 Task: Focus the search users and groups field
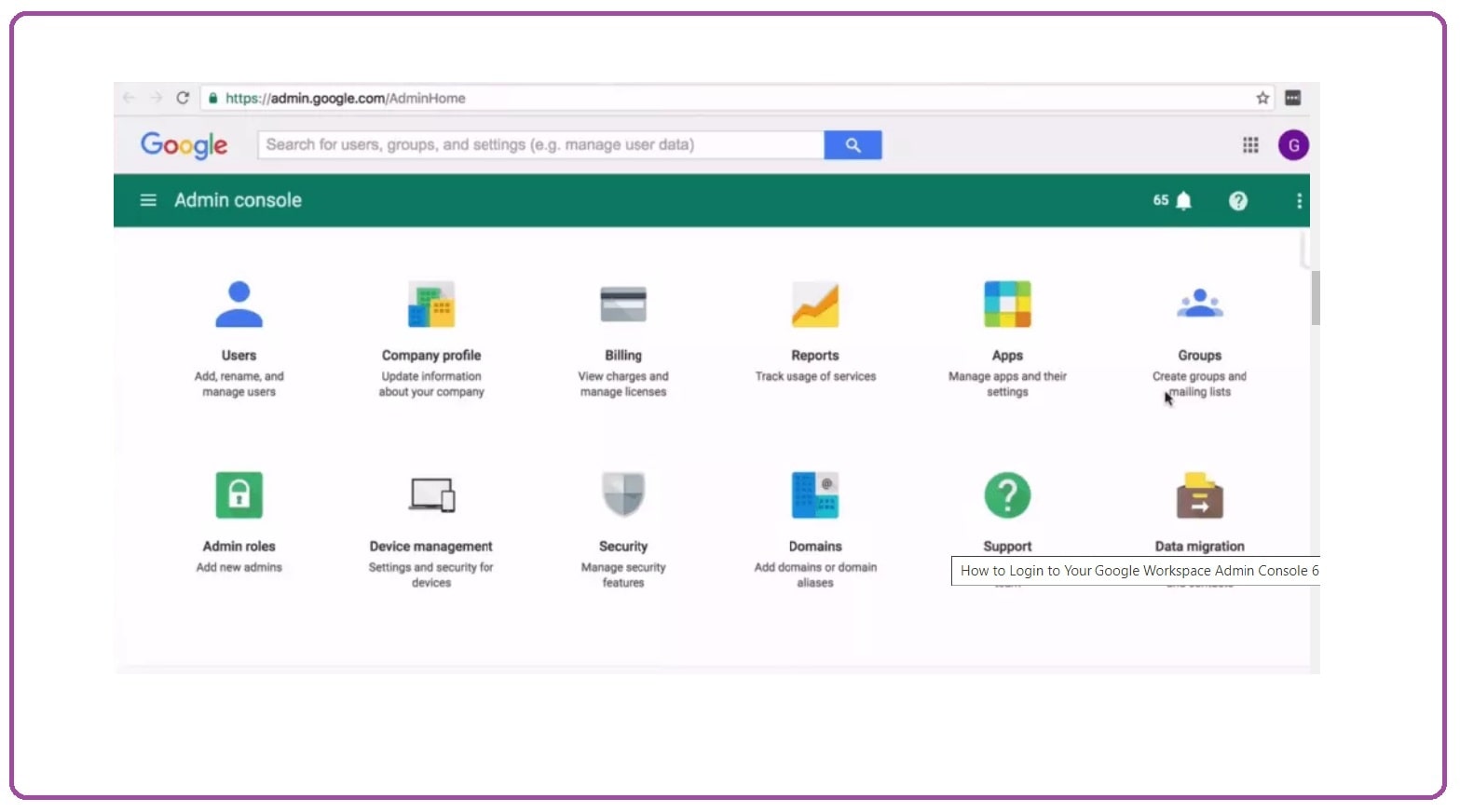click(x=541, y=144)
